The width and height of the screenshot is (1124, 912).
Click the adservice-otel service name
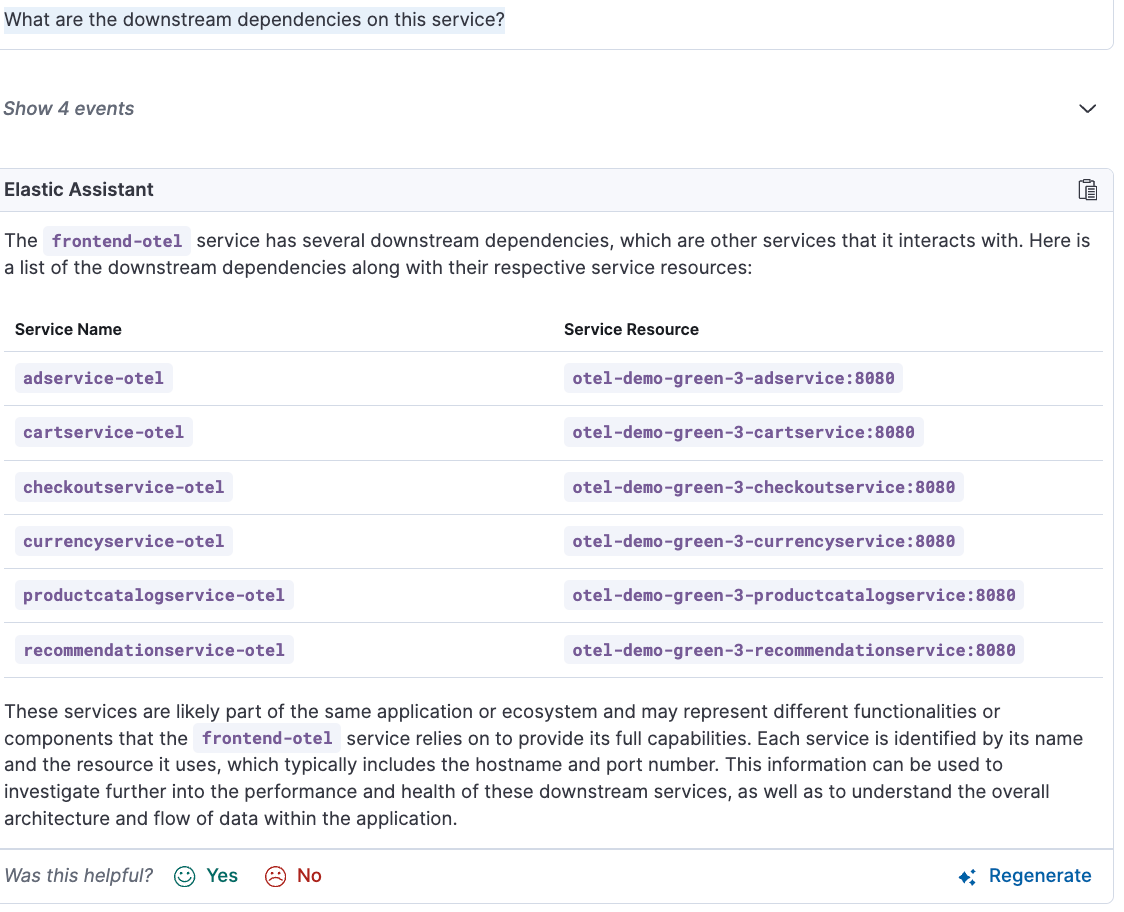click(94, 378)
